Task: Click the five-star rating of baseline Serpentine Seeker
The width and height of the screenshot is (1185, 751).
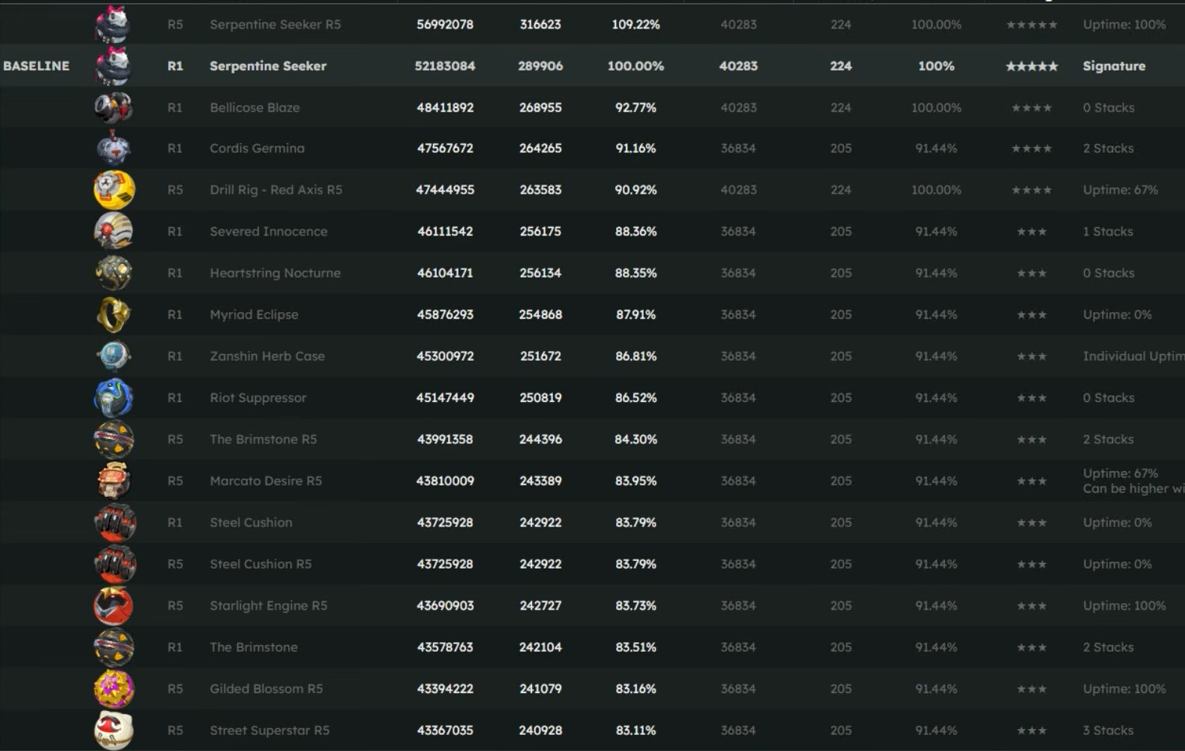Action: point(1032,66)
